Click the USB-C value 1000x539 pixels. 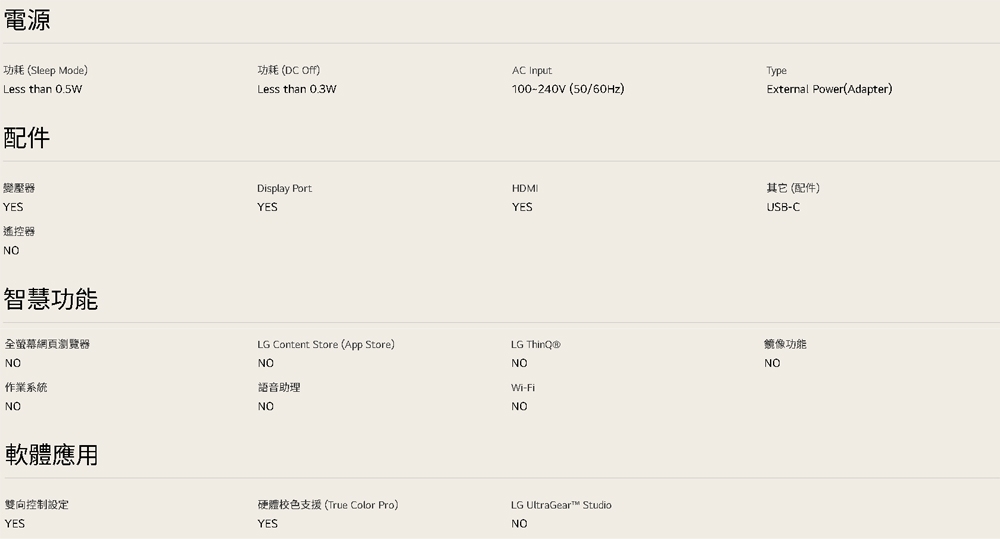click(x=783, y=207)
